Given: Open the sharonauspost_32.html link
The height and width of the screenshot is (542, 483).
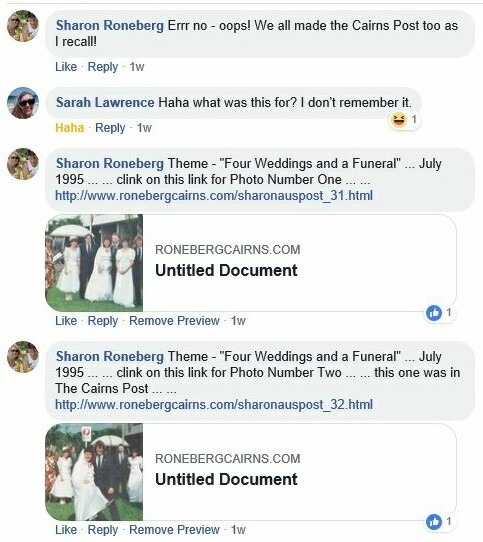Looking at the screenshot, I should (x=214, y=404).
